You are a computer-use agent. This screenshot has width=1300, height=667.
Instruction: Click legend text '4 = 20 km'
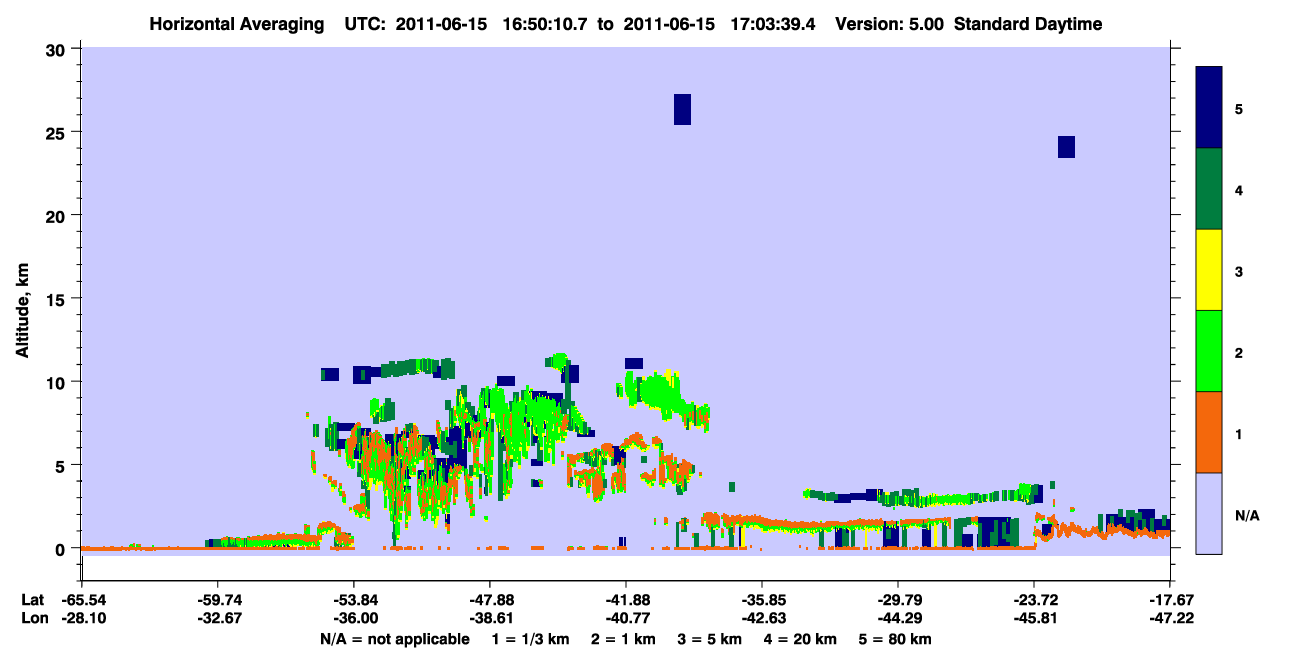tap(802, 639)
